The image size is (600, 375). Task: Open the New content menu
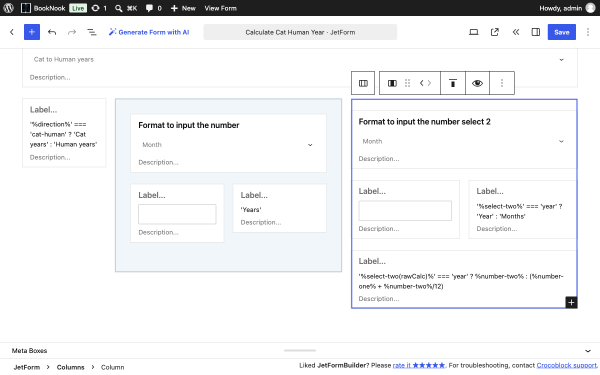[x=183, y=8]
